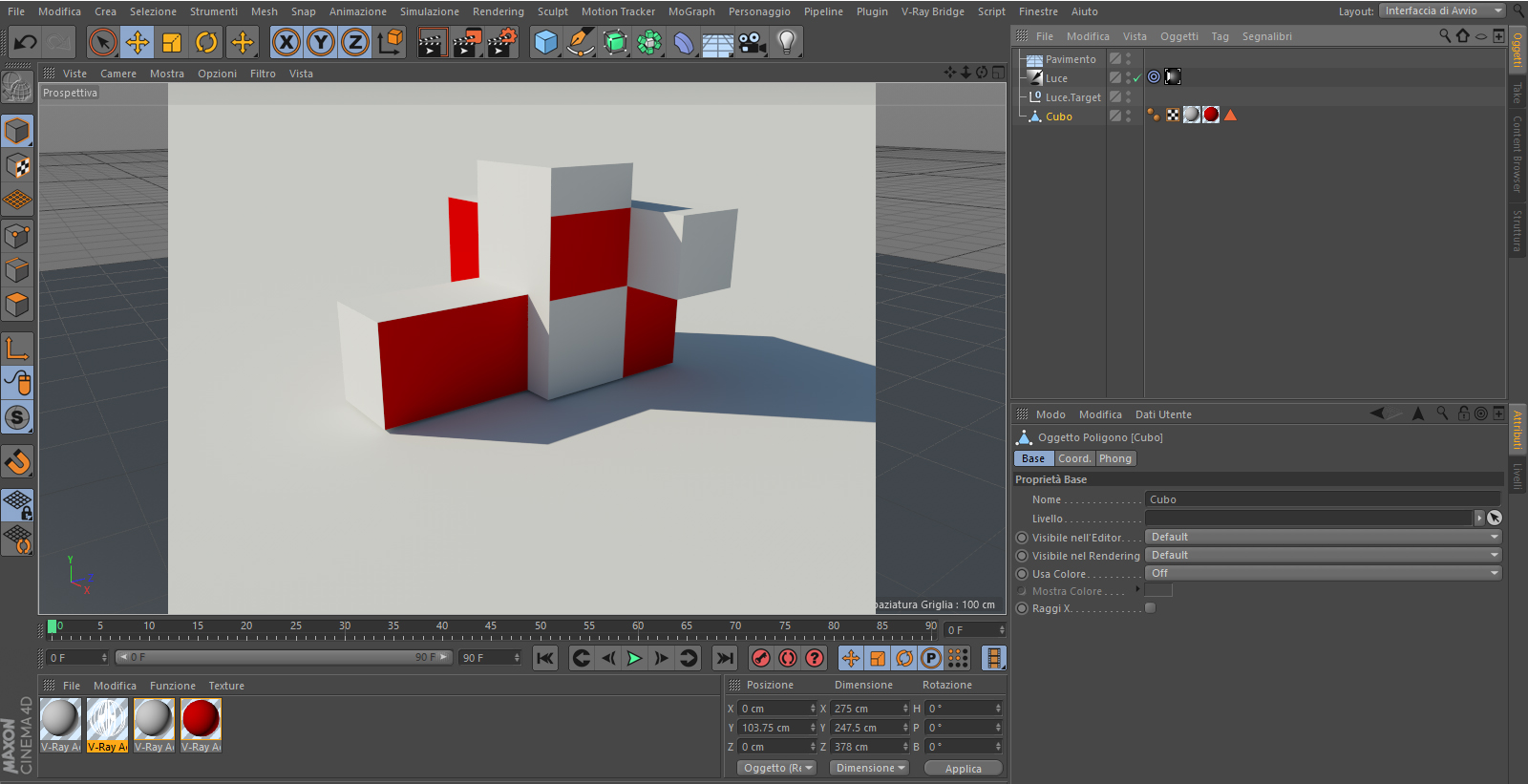Open render settings gear clapperboard icon
1528x784 pixels.
502,42
